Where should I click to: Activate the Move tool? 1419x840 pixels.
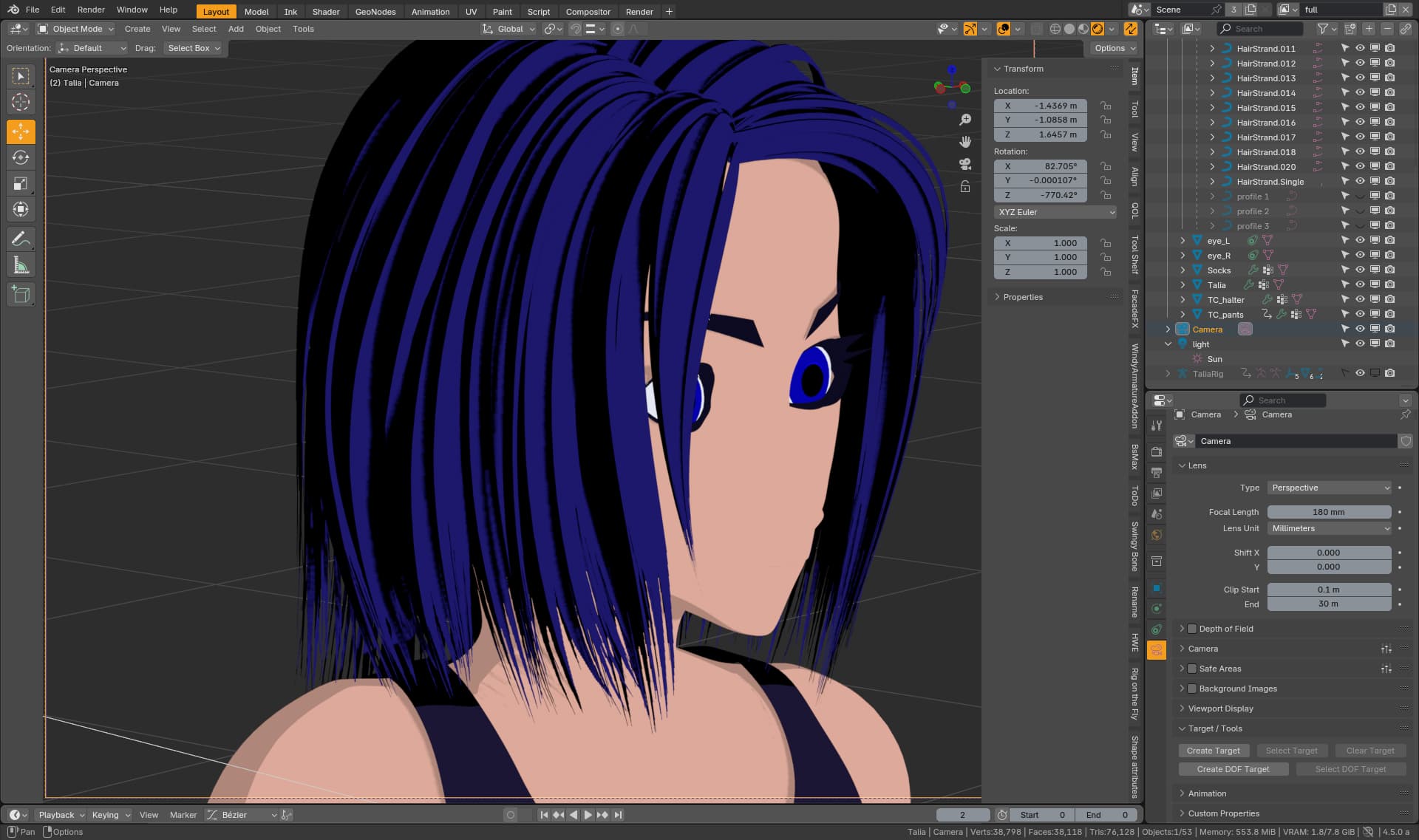click(21, 132)
